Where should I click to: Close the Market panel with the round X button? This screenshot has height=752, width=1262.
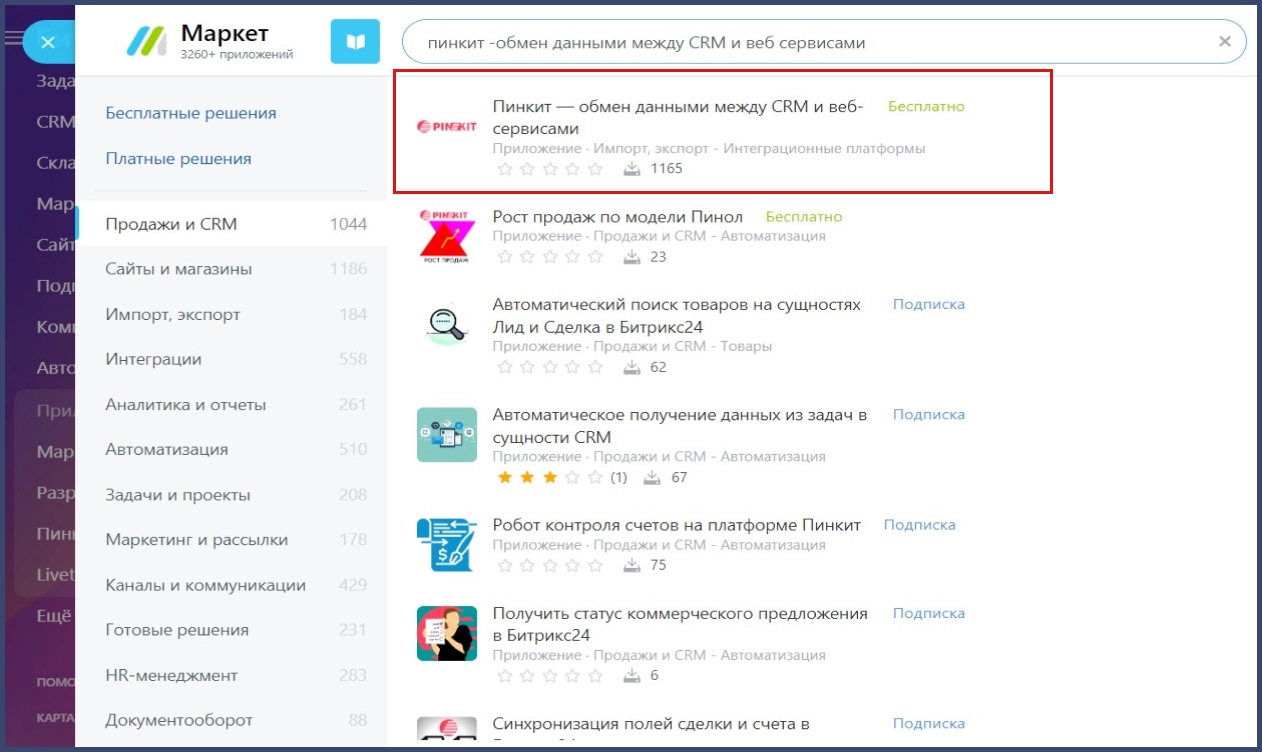(x=48, y=42)
